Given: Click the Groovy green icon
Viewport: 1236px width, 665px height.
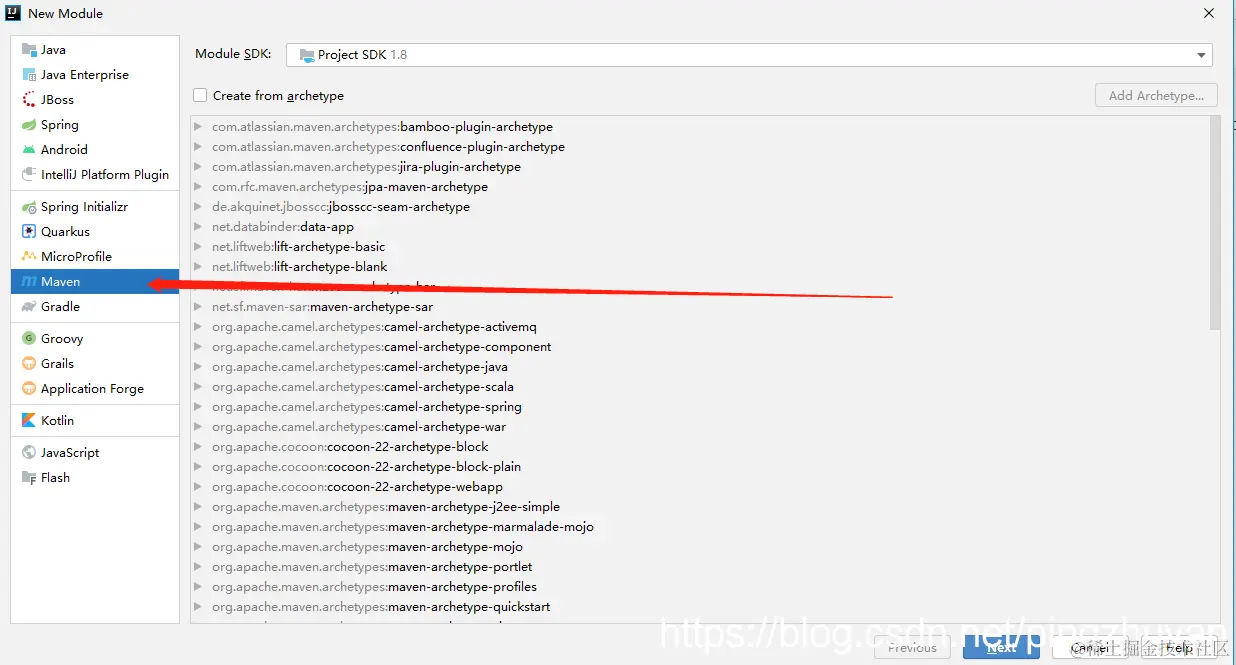Looking at the screenshot, I should pos(29,339).
